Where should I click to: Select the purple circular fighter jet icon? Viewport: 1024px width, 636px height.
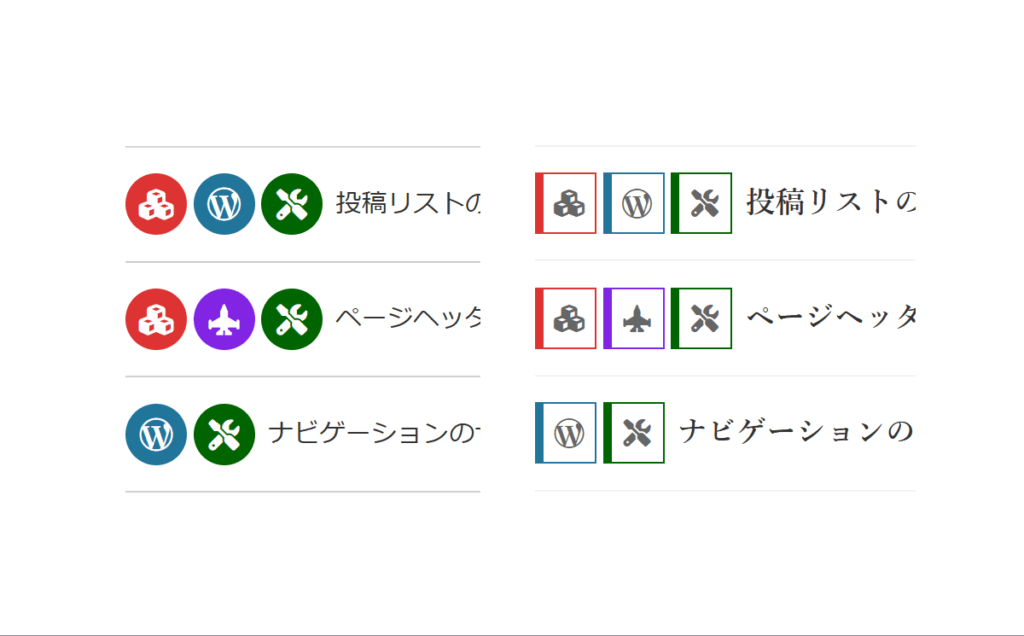[224, 319]
